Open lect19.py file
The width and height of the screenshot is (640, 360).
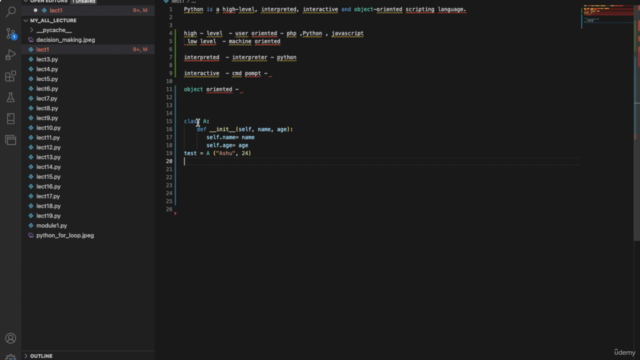[x=48, y=216]
